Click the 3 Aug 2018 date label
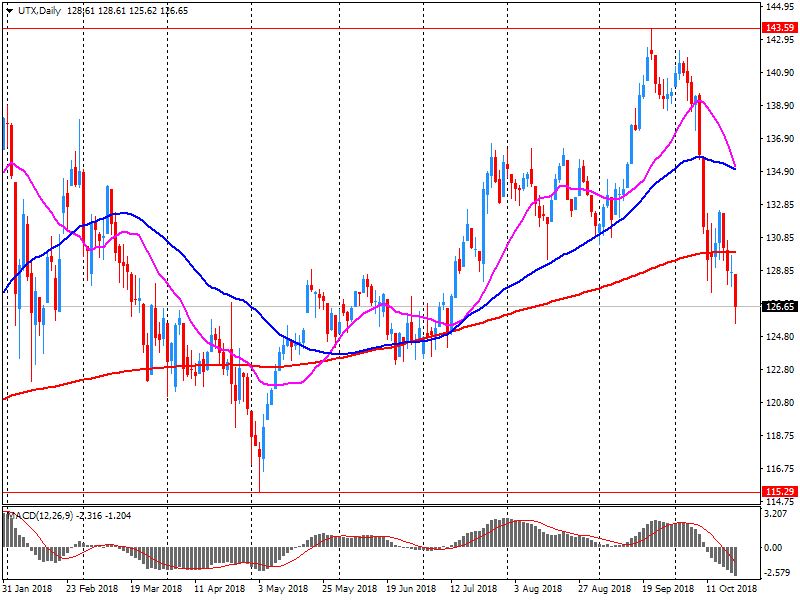Screen dimensions: 800x600 point(538,588)
